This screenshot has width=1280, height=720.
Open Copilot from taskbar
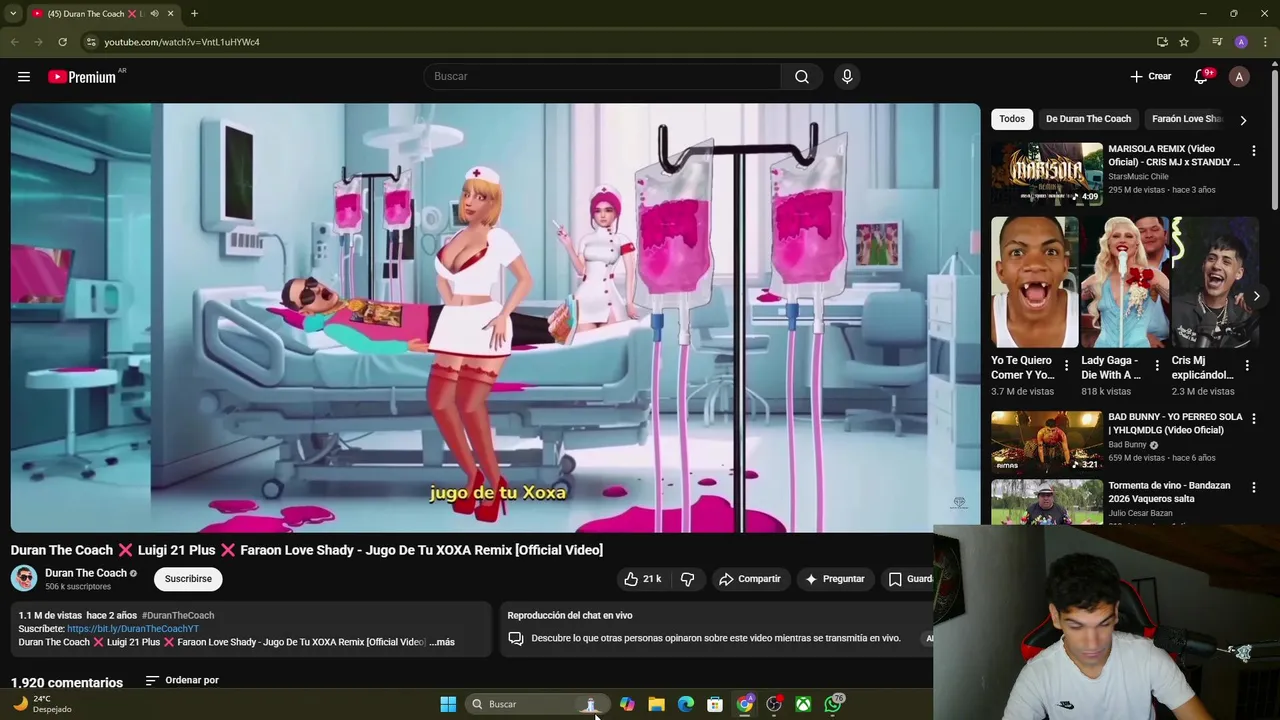tap(627, 704)
